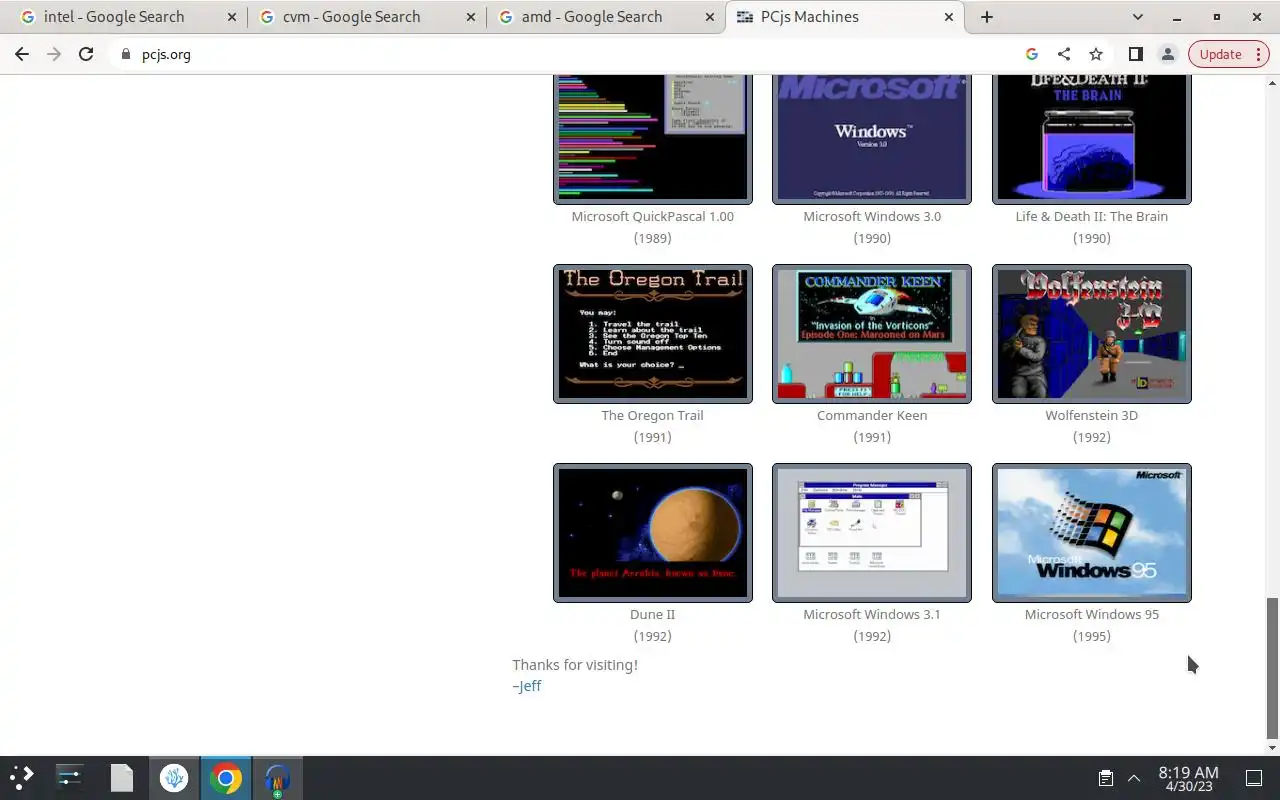Click the Chrome Update button
Image resolution: width=1280 pixels, height=800 pixels.
click(x=1220, y=54)
